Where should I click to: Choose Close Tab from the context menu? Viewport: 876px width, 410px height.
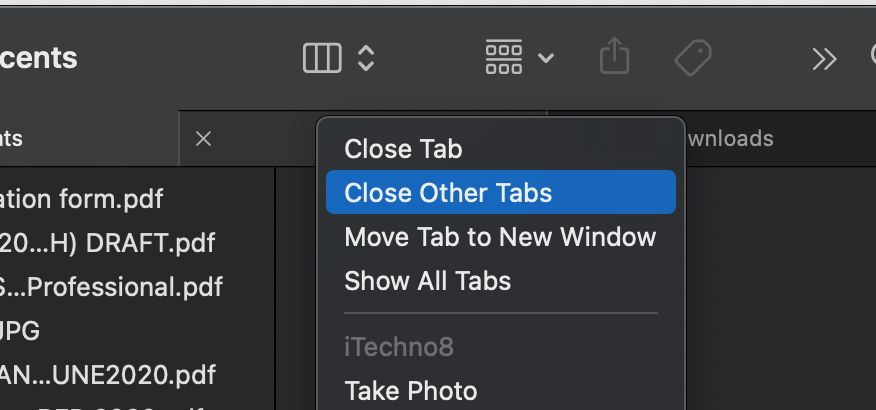coord(403,149)
